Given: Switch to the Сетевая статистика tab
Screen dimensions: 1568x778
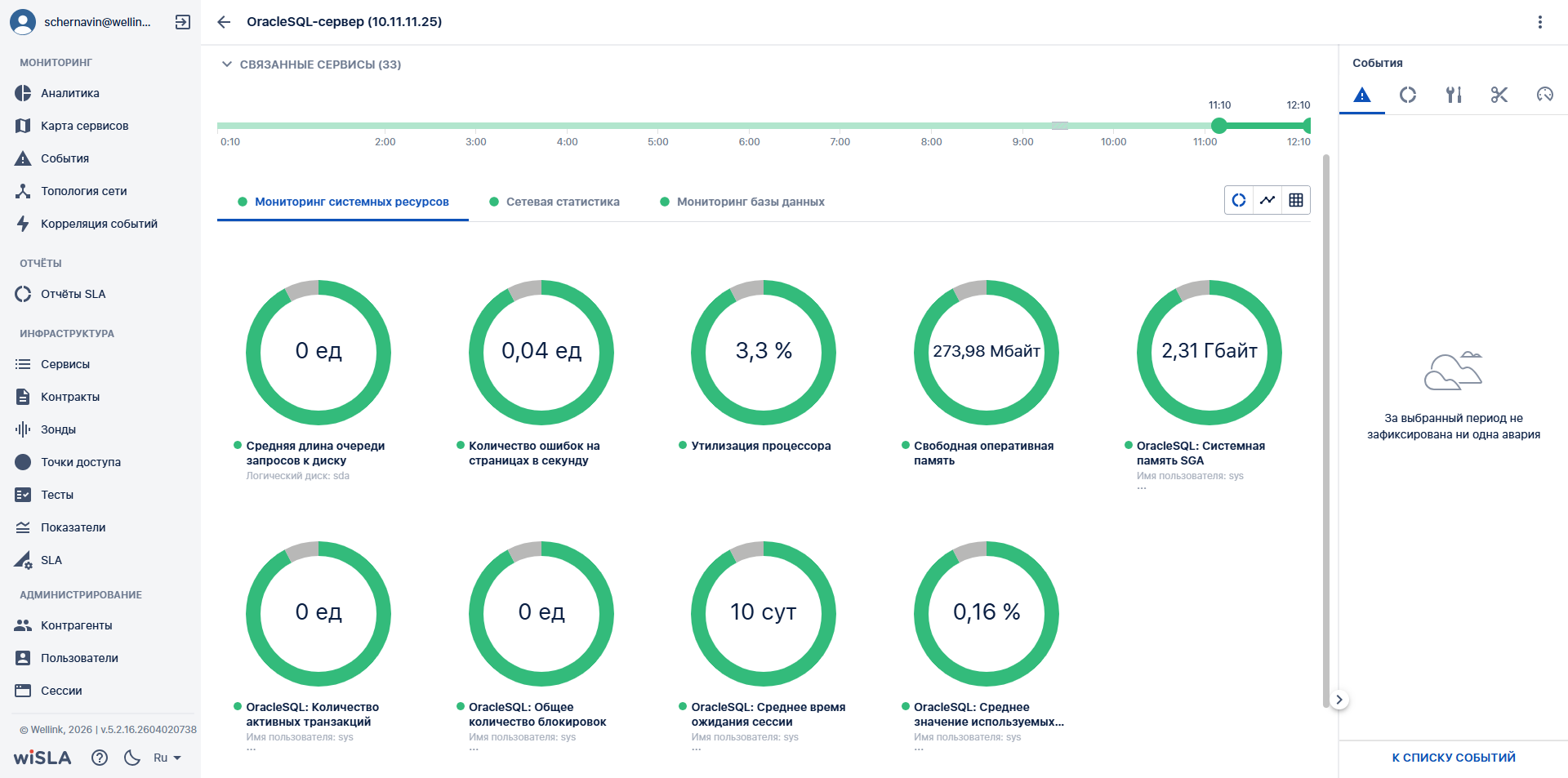Looking at the screenshot, I should coord(555,202).
